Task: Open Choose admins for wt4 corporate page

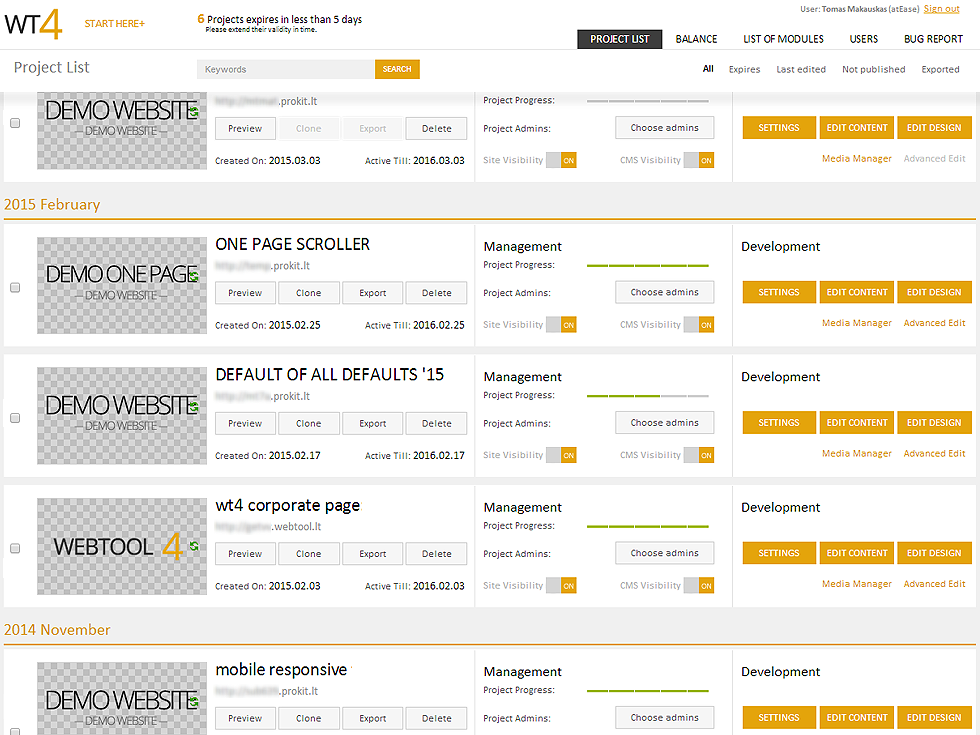Action: [x=664, y=553]
